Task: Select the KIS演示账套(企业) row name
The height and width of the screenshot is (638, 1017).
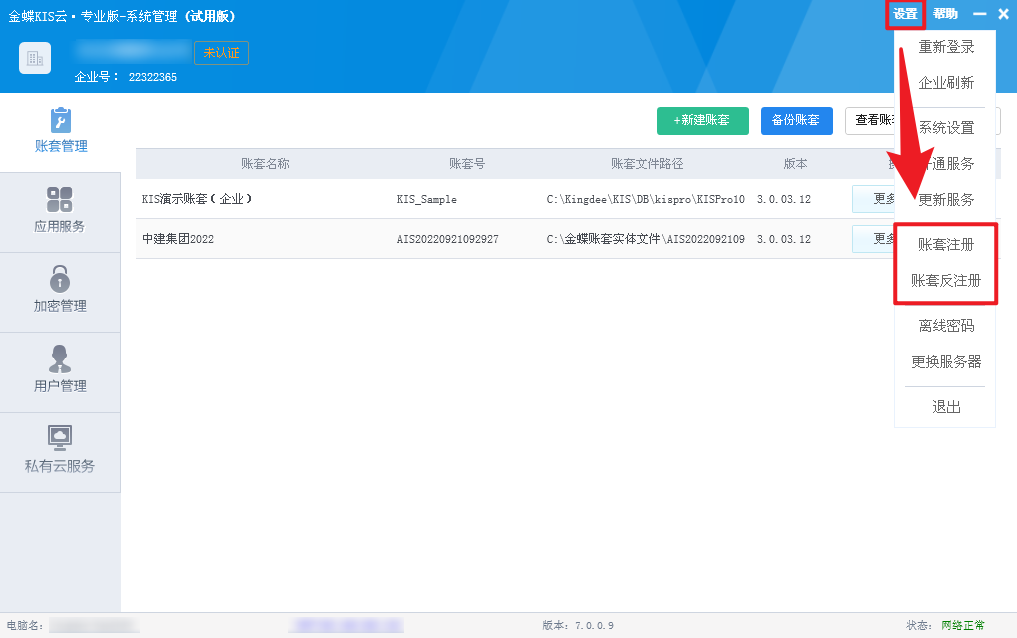Action: coord(197,199)
